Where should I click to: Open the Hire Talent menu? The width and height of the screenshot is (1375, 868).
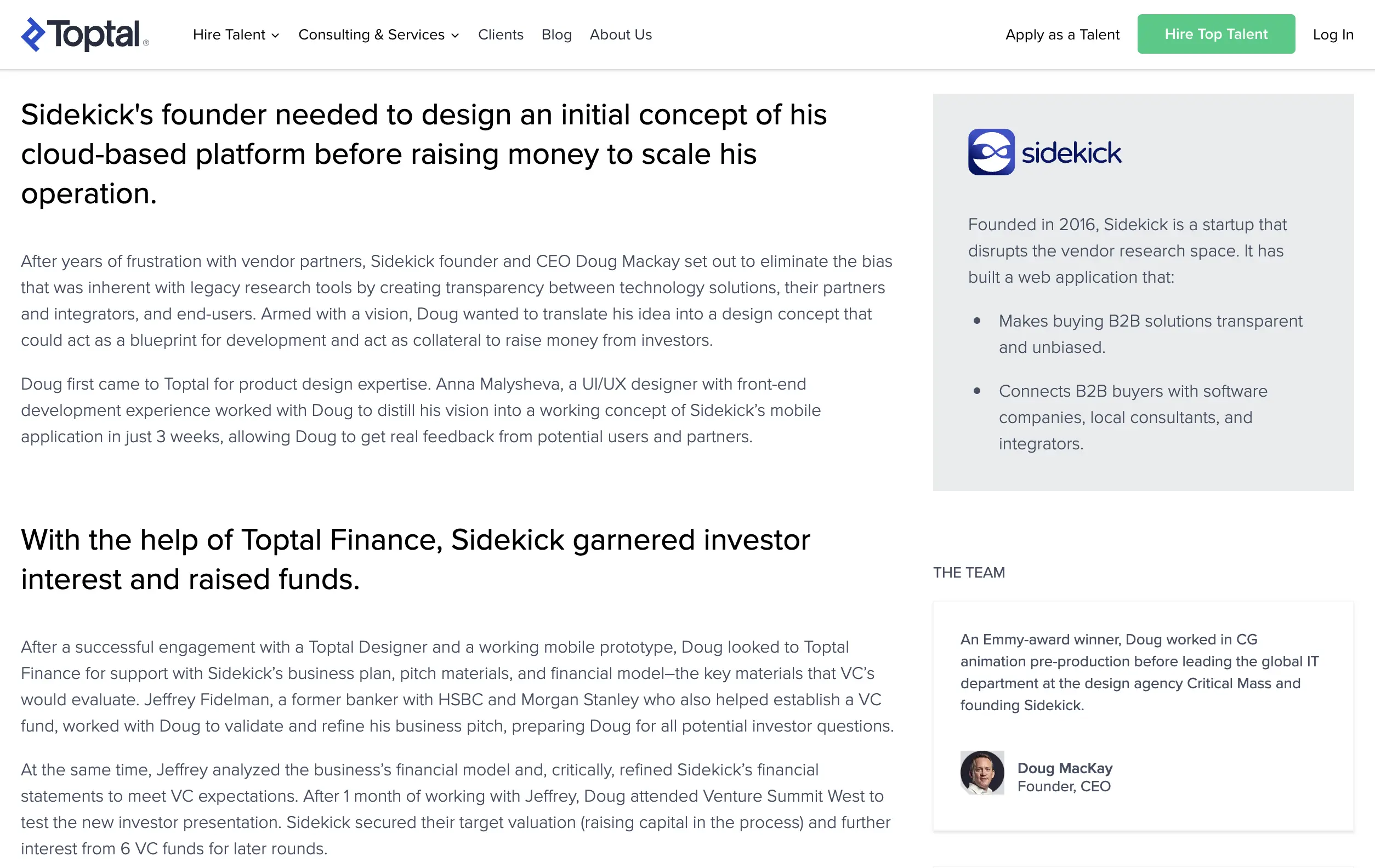(x=229, y=35)
